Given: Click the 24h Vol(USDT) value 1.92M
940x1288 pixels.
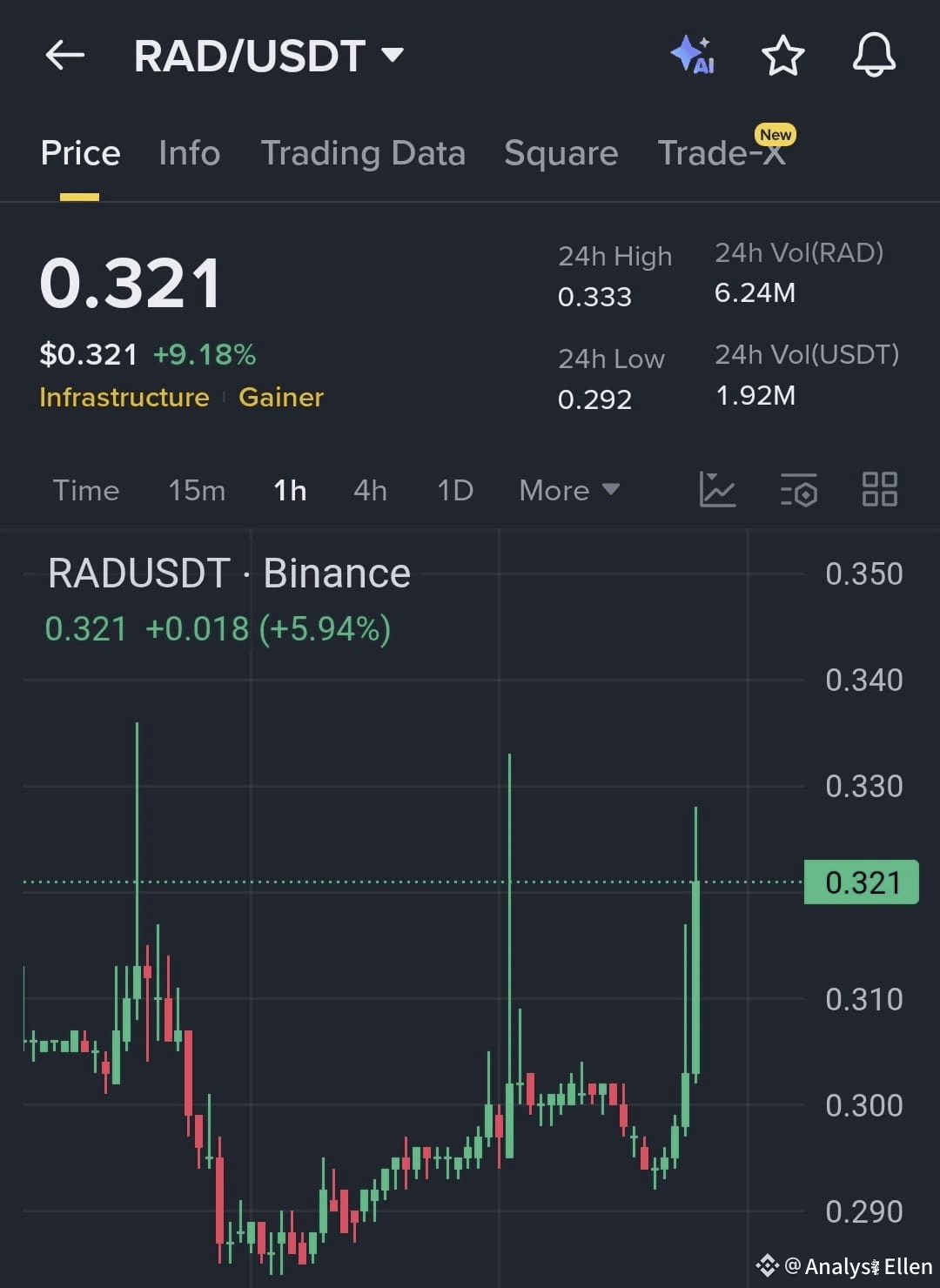Looking at the screenshot, I should coord(755,395).
